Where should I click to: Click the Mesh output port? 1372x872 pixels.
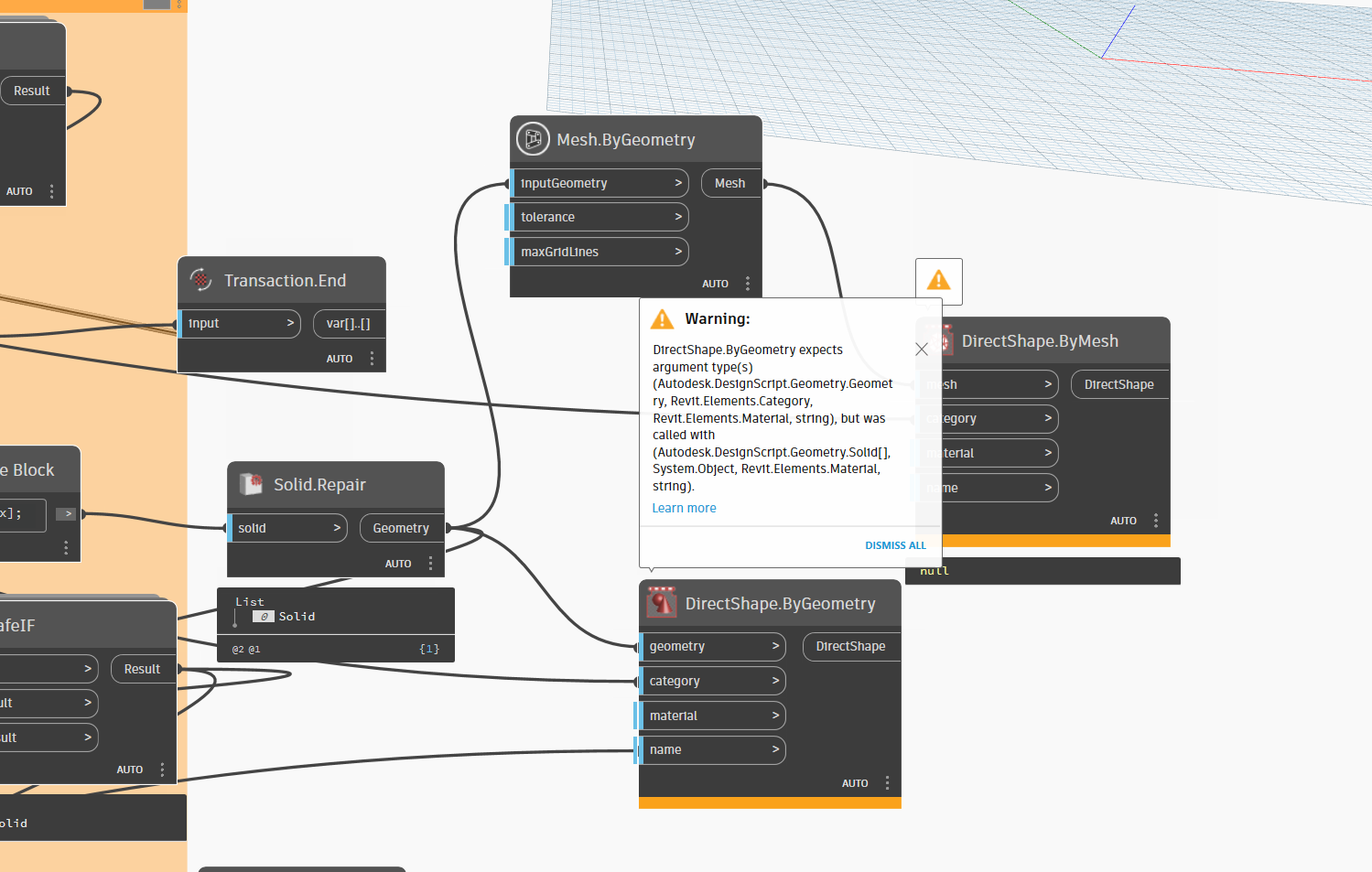[731, 183]
